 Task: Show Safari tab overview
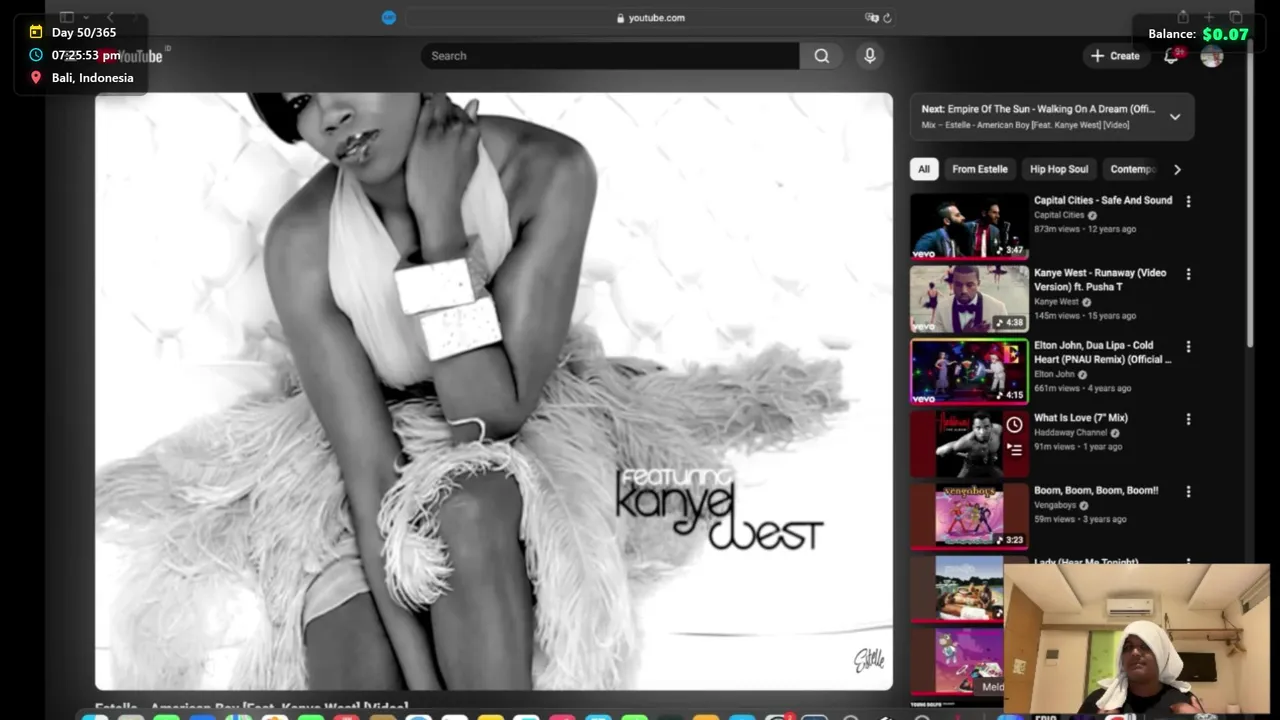(x=1236, y=17)
